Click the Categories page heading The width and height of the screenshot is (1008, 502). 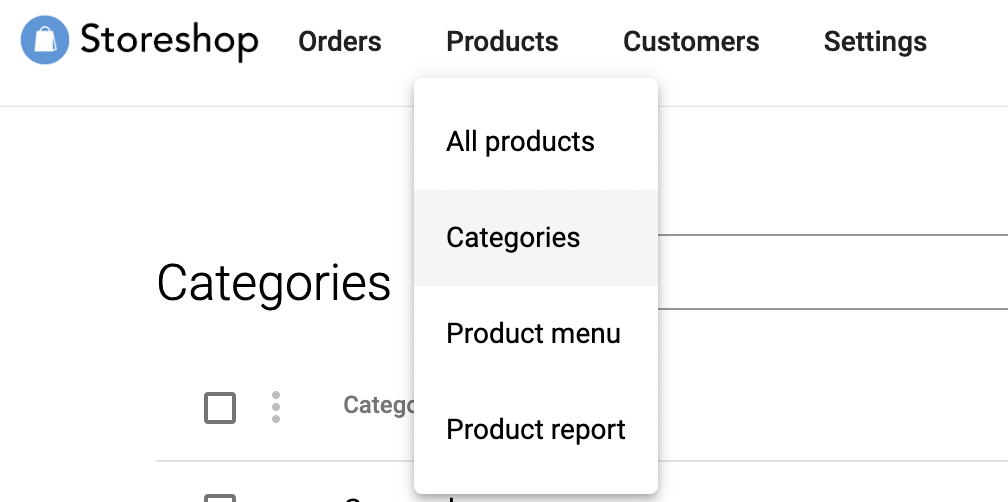(x=273, y=283)
